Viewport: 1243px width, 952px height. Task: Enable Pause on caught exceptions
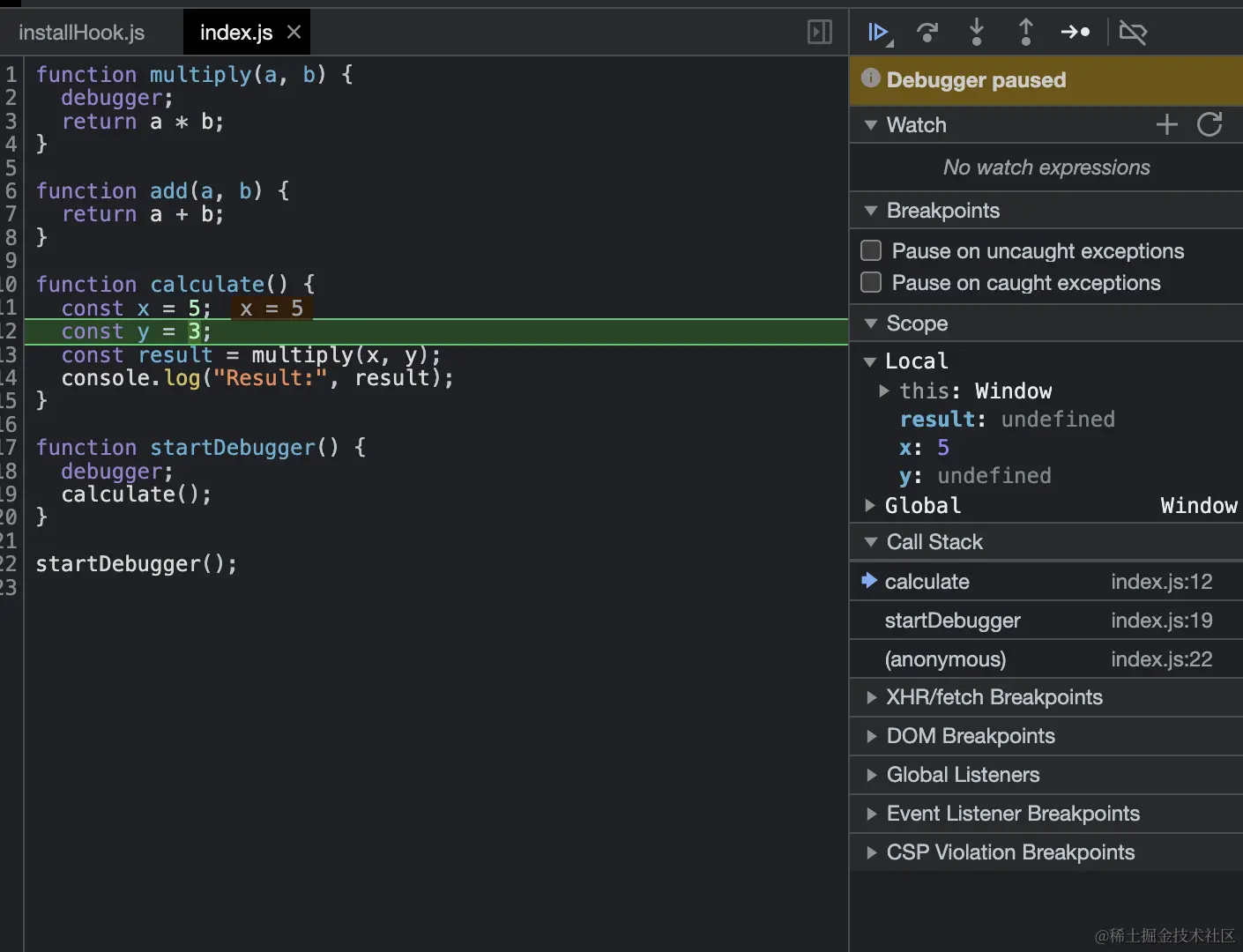point(871,283)
